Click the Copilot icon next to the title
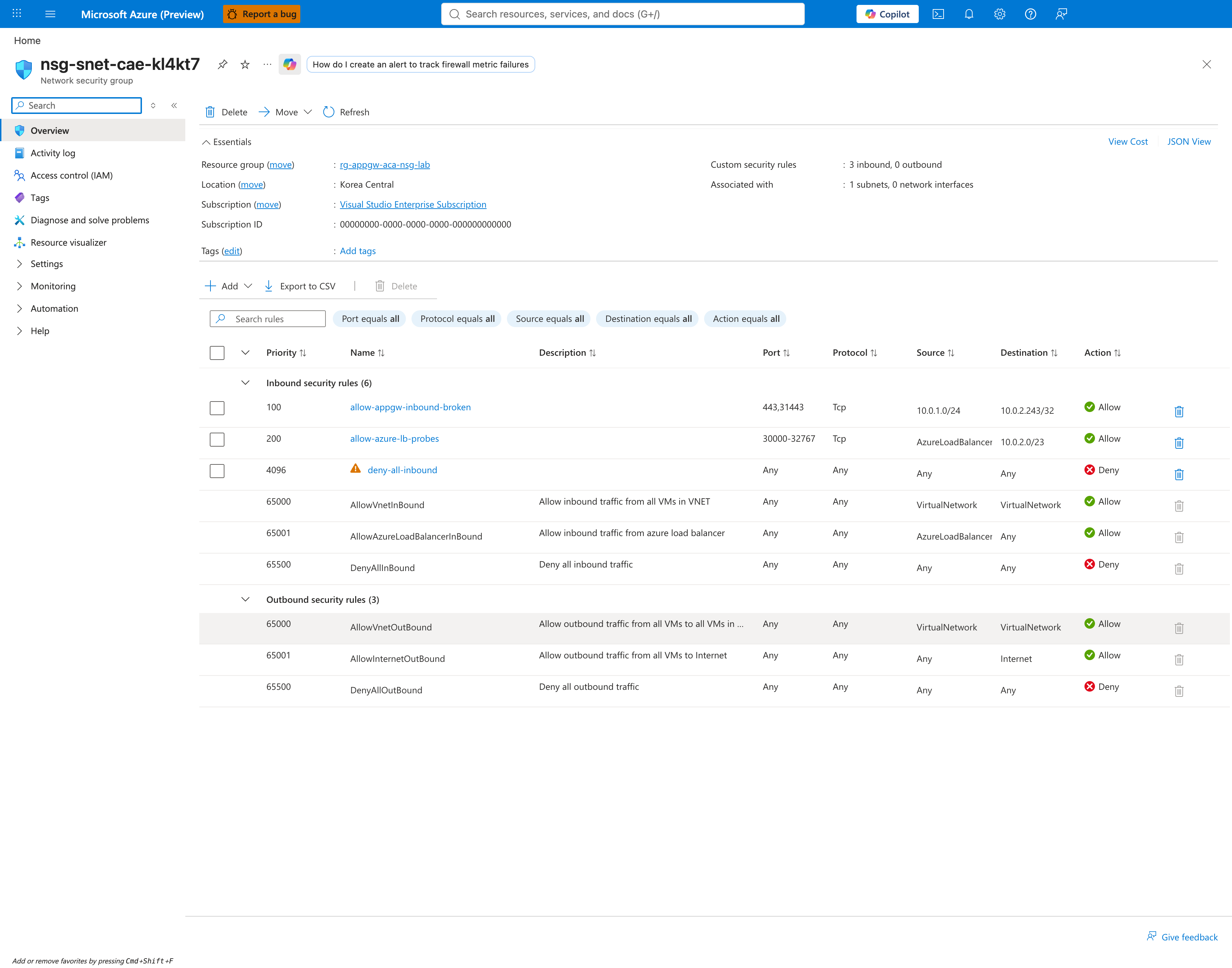Screen dimensions: 1232x968 pos(290,65)
